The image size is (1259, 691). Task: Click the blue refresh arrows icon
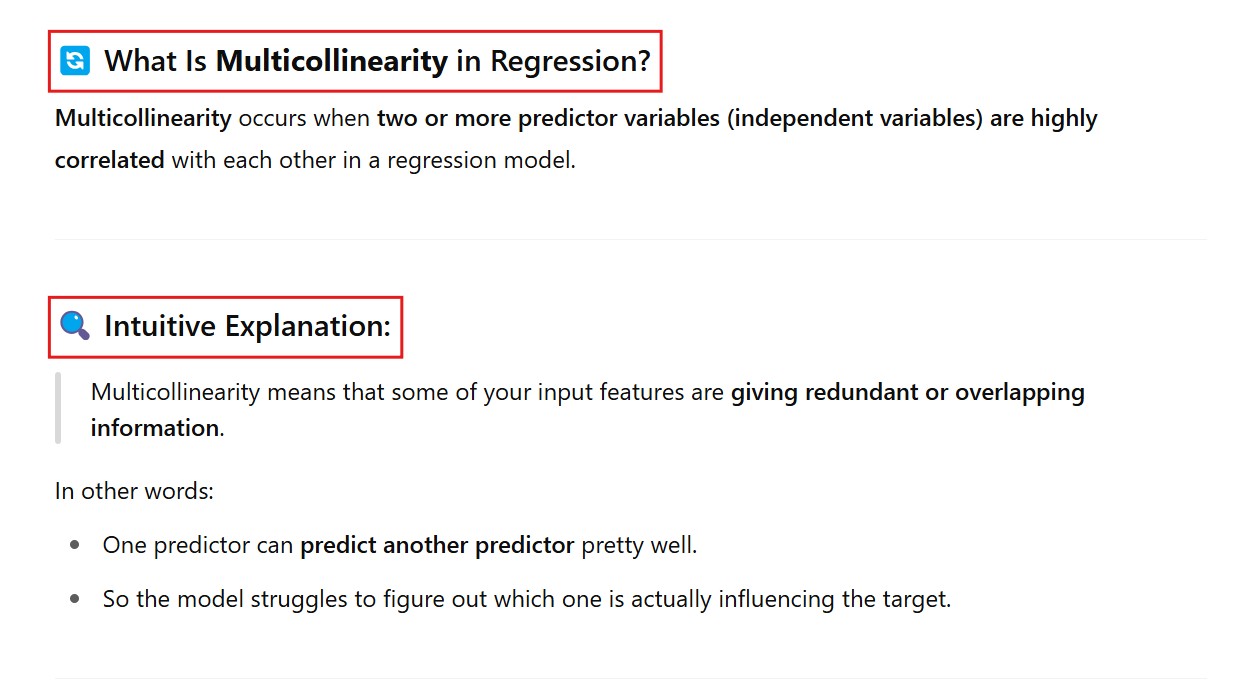pyautogui.click(x=75, y=61)
